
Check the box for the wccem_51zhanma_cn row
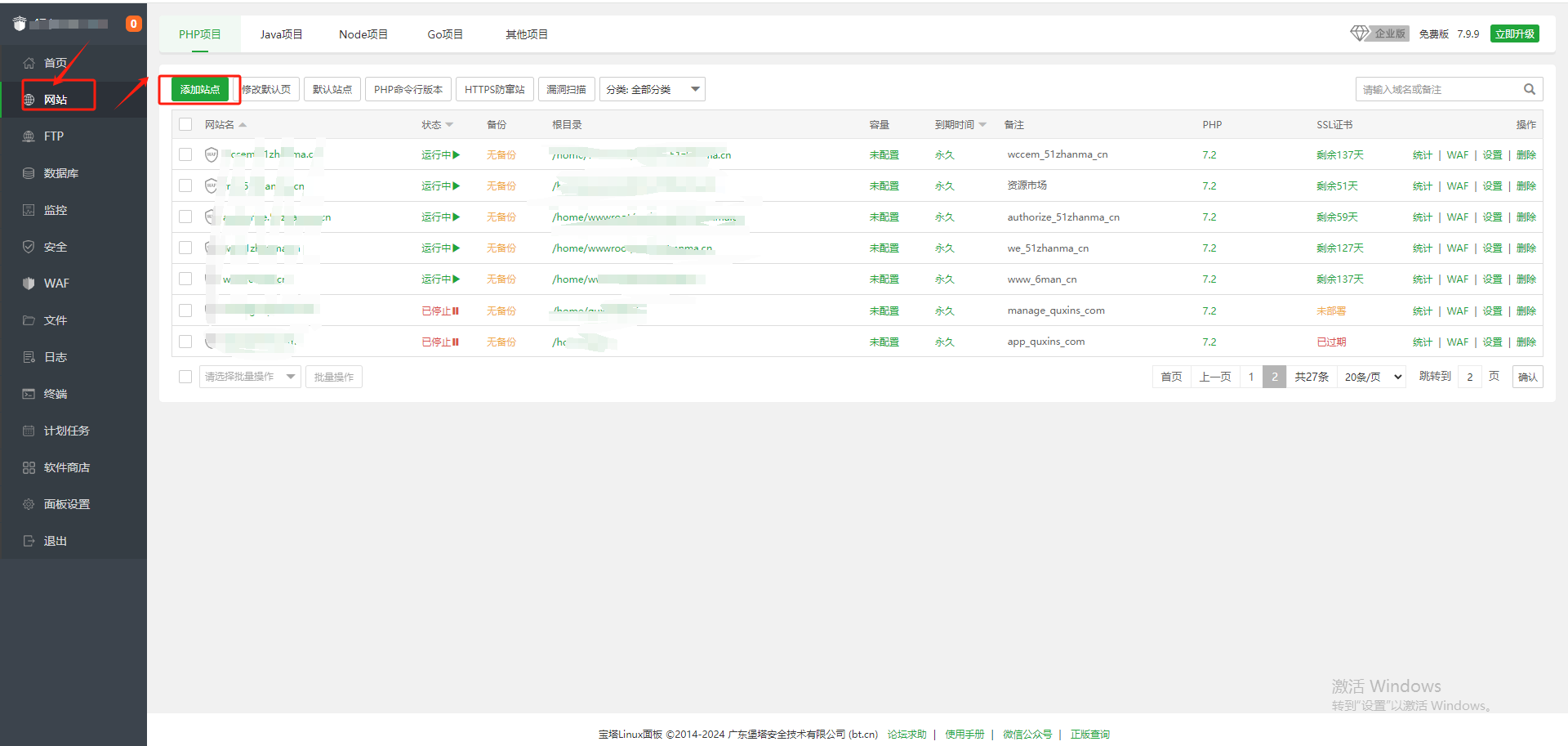coord(185,154)
